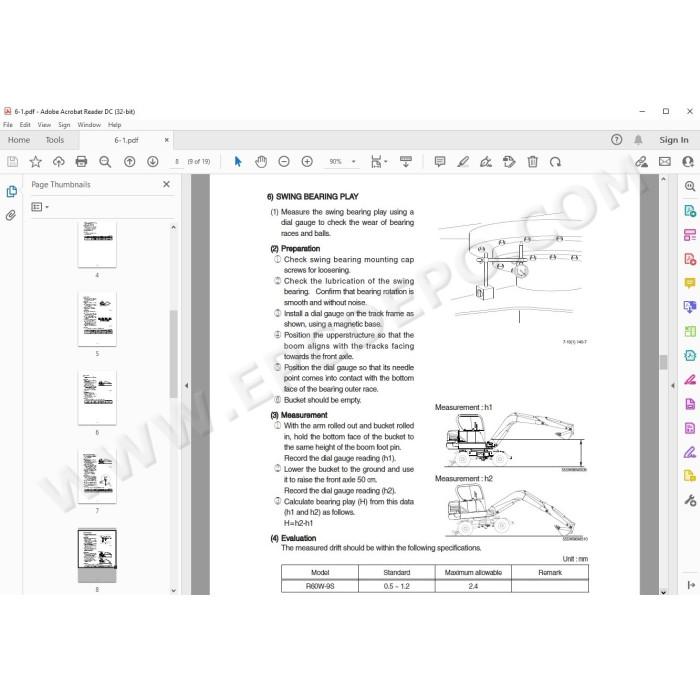Click thumbnail panel scroll down arrow
The width and height of the screenshot is (700, 700).
click(174, 590)
